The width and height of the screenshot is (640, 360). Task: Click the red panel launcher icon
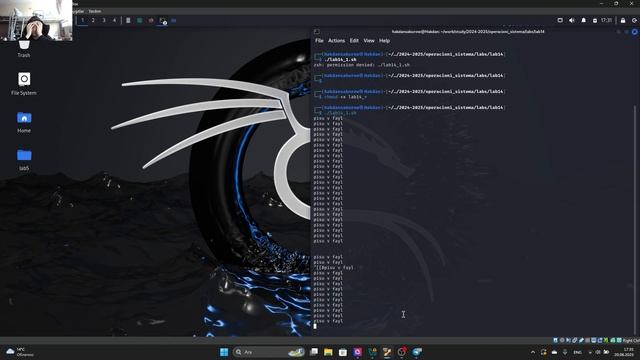coord(151,20)
